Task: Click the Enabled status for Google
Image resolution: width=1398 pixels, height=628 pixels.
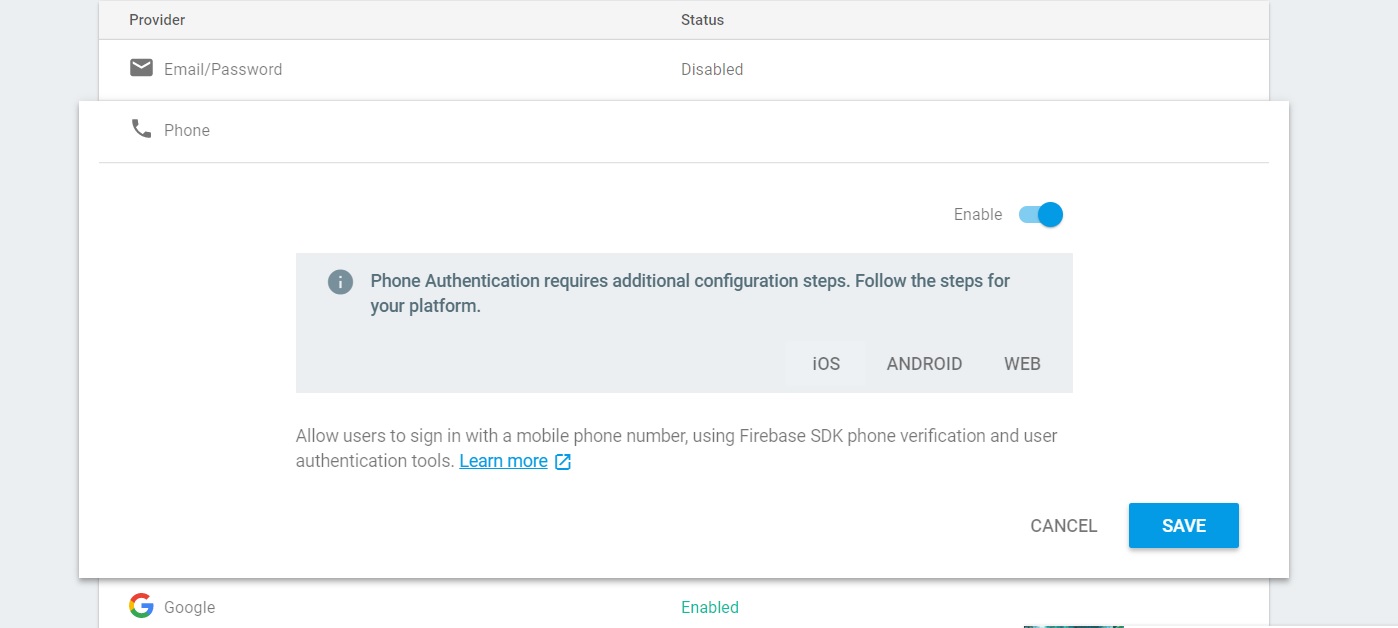Action: tap(709, 607)
